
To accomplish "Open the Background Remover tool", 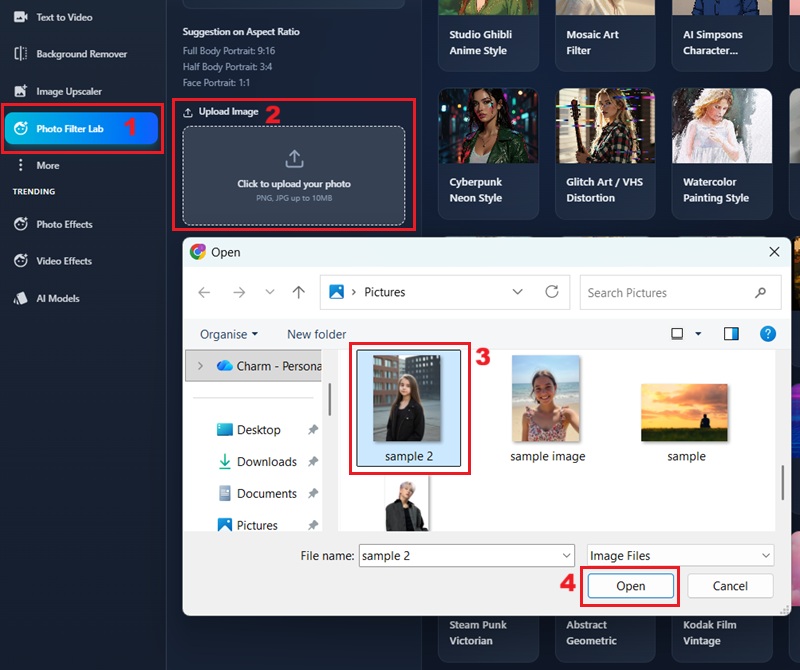I will click(70, 54).
